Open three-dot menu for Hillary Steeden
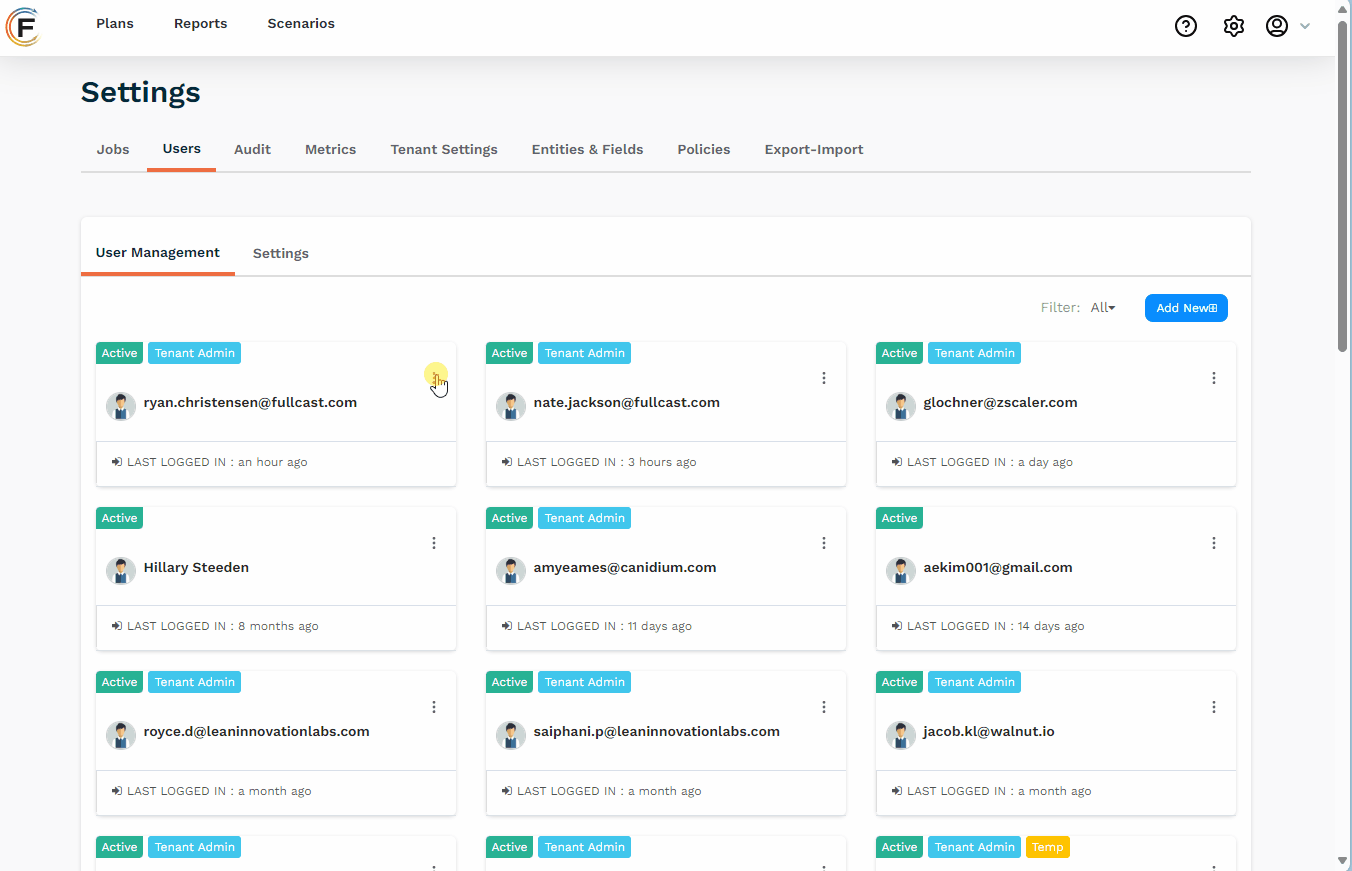The height and width of the screenshot is (871, 1352). 434,543
